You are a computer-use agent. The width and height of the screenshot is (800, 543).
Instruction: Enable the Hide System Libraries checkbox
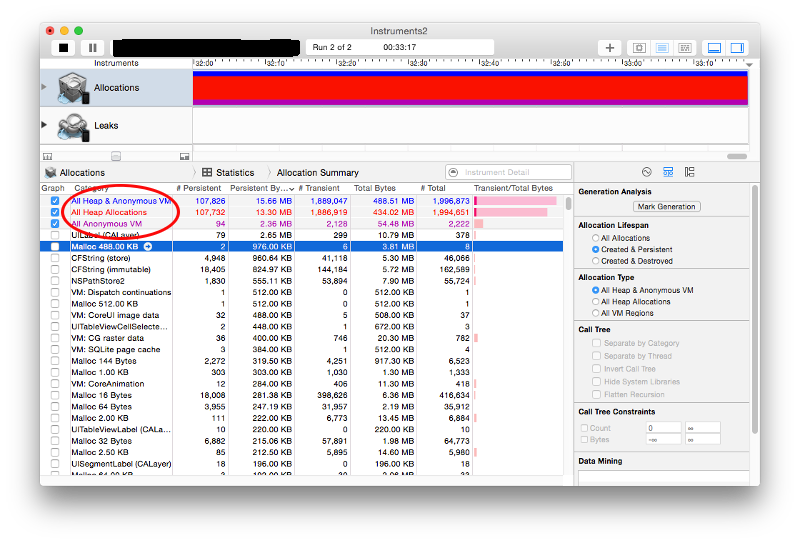tap(596, 381)
